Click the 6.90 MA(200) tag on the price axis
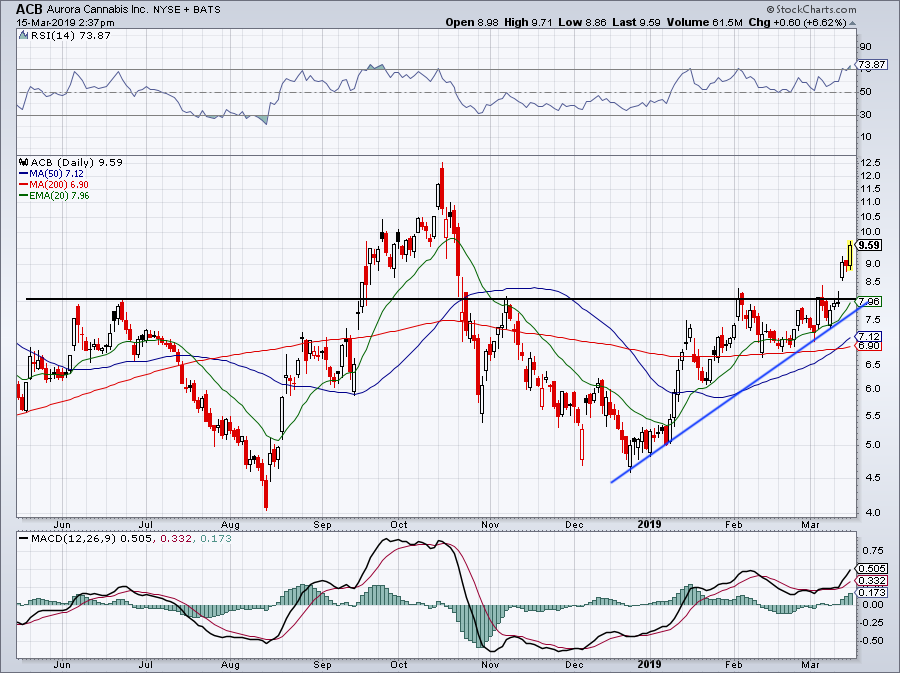Screen dimensions: 900x673 (870, 346)
